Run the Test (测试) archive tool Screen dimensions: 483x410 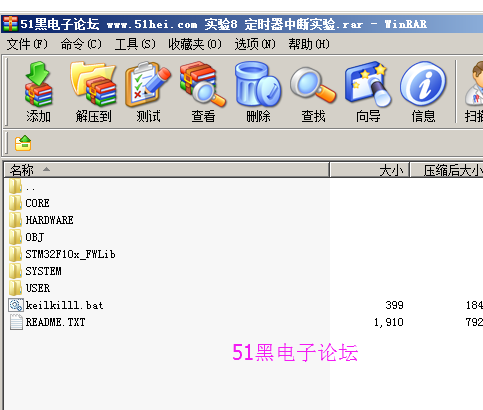[148, 84]
